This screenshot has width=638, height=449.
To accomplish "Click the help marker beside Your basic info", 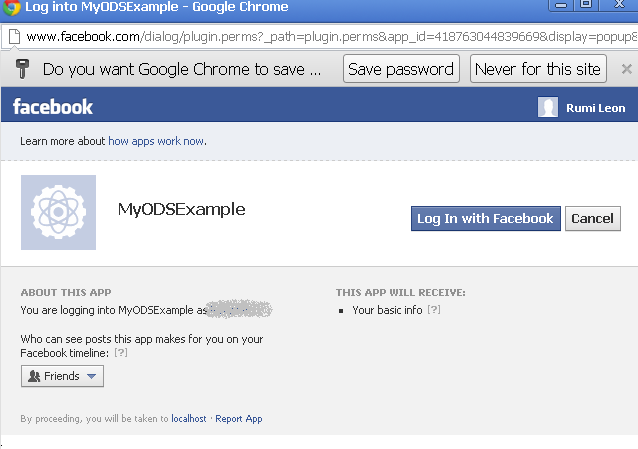I will pyautogui.click(x=433, y=310).
